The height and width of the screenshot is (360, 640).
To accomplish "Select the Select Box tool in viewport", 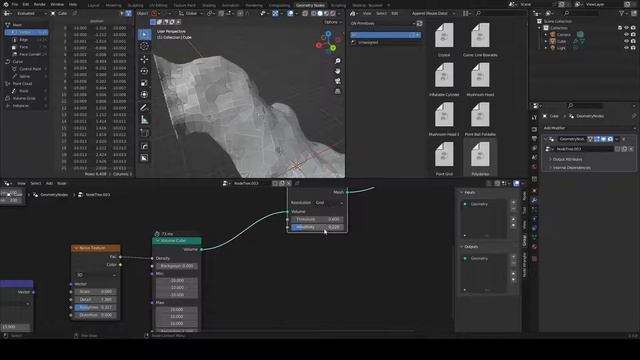I will (144, 35).
